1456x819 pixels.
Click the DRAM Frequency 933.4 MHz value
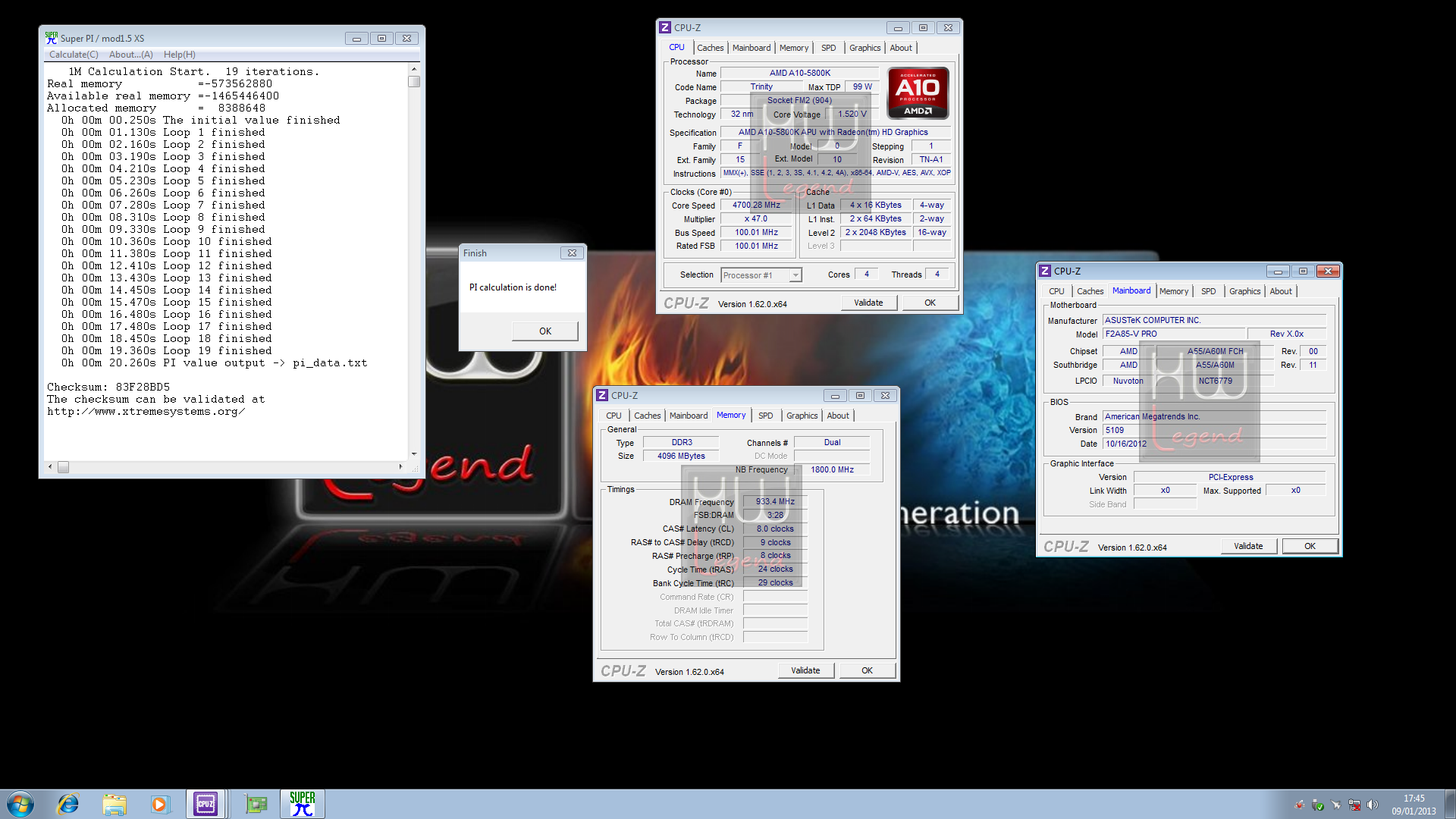[x=775, y=501]
